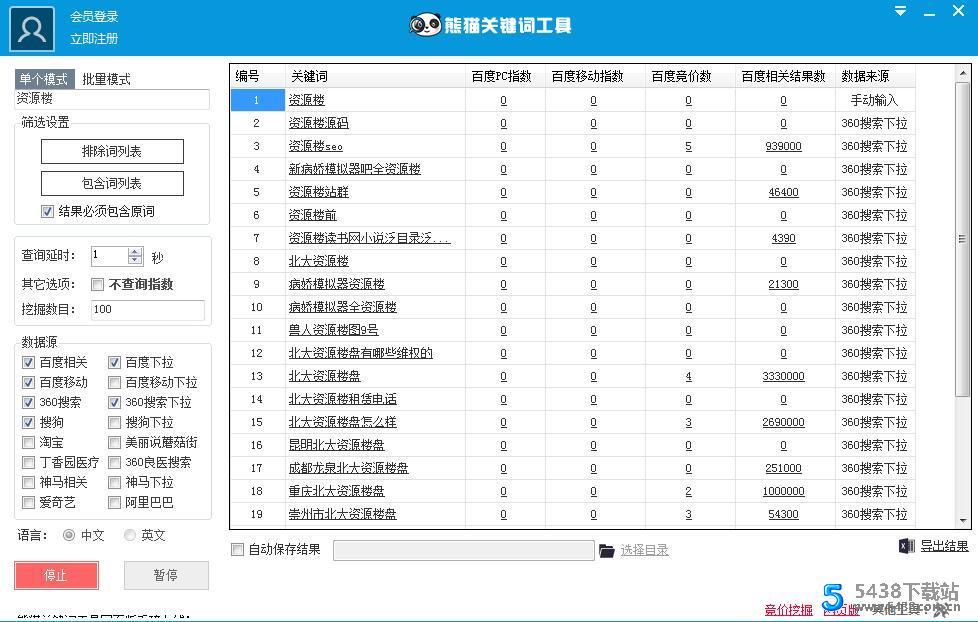Switch to the 单个模式 tab
This screenshot has height=622, width=978.
(43, 78)
